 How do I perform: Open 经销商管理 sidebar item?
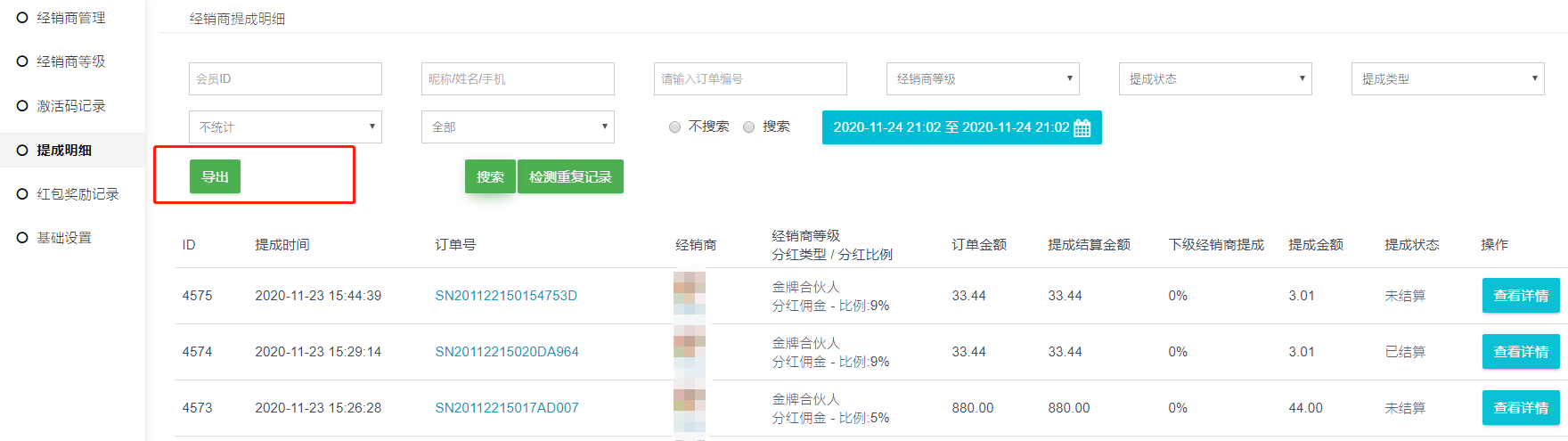[71, 18]
